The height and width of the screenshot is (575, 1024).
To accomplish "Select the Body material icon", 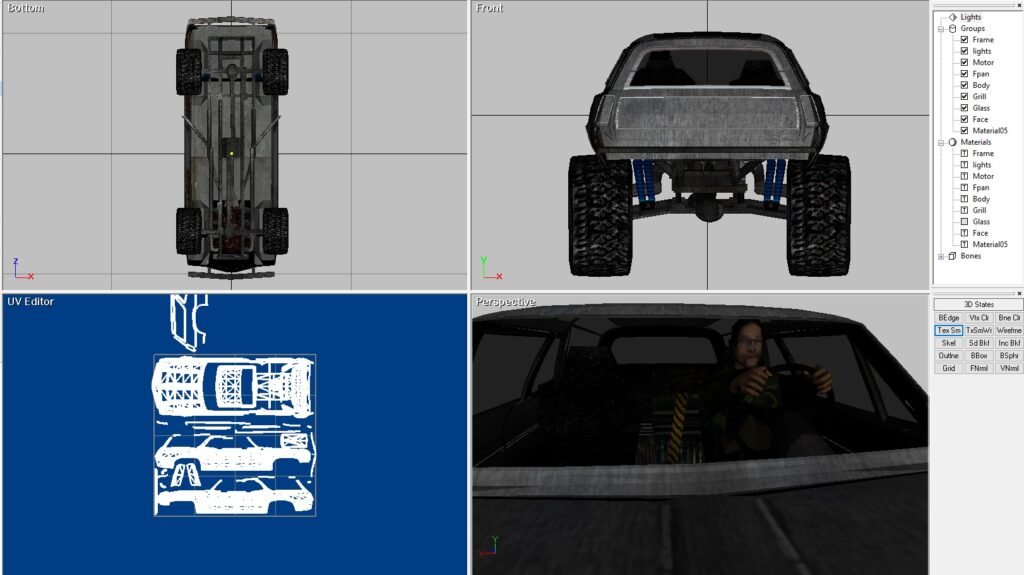I will [x=964, y=199].
